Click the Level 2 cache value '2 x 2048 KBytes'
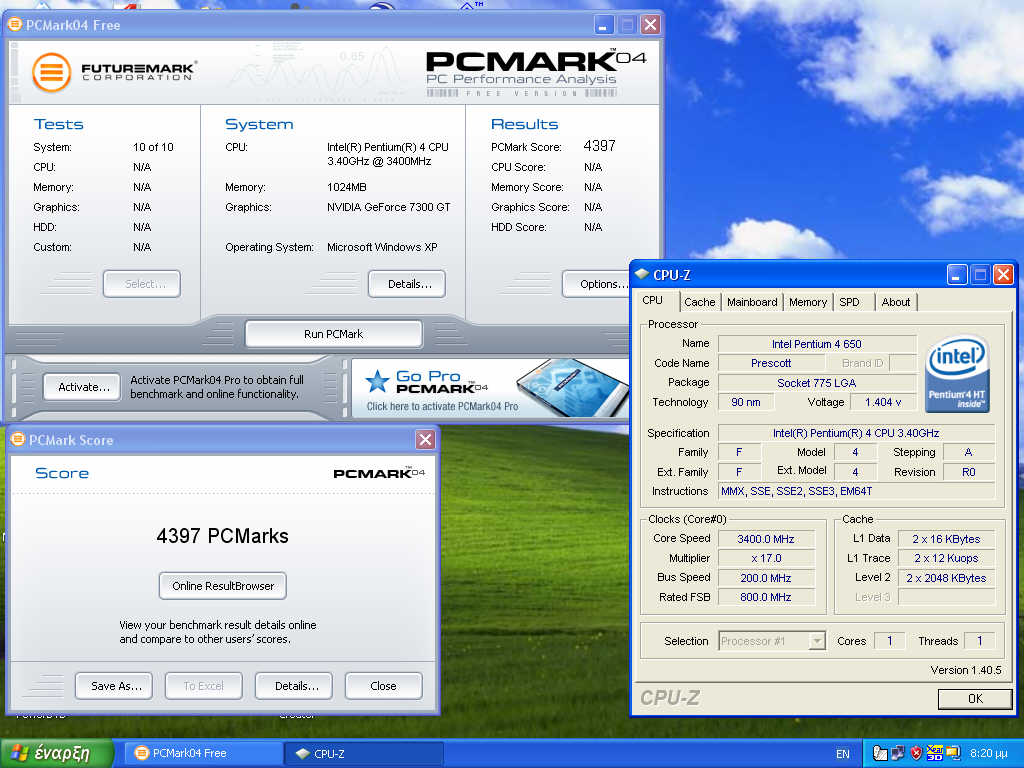The height and width of the screenshot is (768, 1024). [x=946, y=578]
